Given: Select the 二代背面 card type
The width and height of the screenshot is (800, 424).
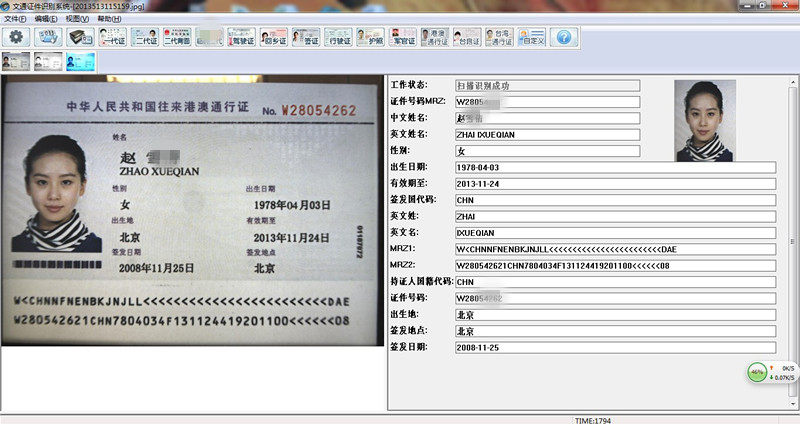Looking at the screenshot, I should [177, 37].
